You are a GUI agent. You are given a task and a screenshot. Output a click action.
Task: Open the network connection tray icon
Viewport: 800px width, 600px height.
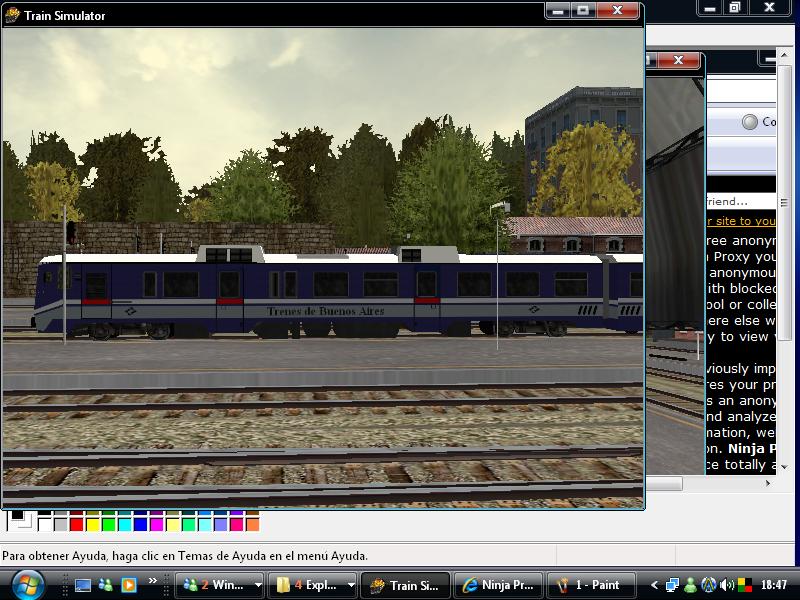coord(672,585)
